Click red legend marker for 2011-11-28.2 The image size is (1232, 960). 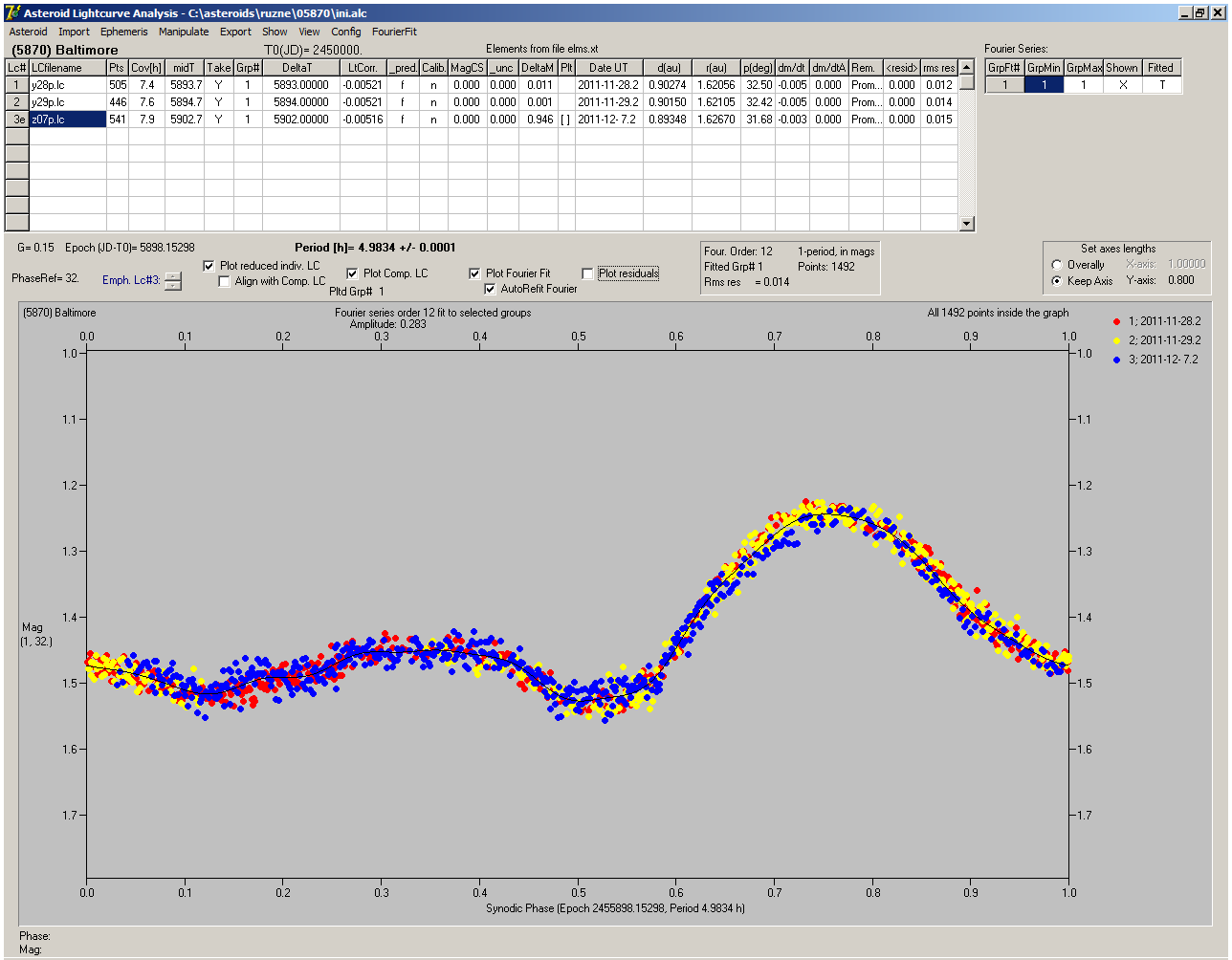point(1117,321)
